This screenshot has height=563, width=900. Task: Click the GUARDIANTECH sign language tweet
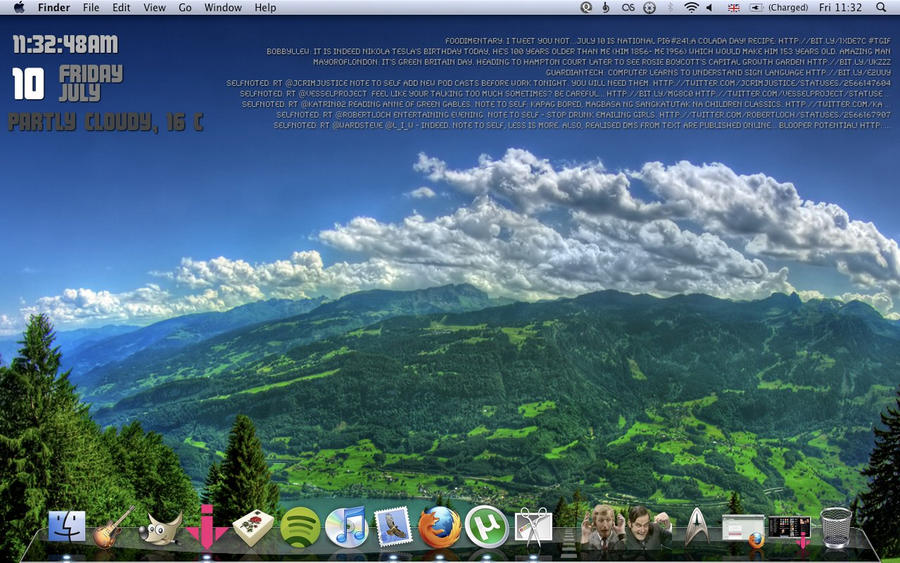pyautogui.click(x=718, y=72)
